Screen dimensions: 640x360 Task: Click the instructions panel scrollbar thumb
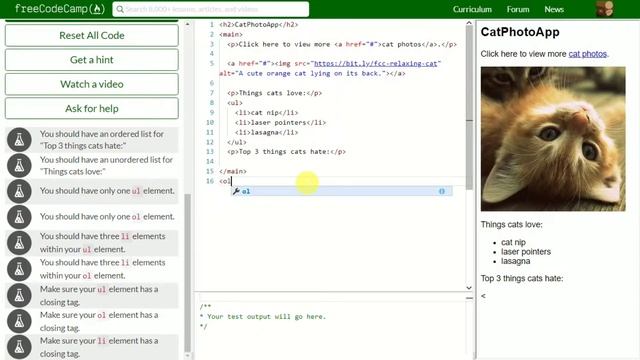pyautogui.click(x=187, y=273)
